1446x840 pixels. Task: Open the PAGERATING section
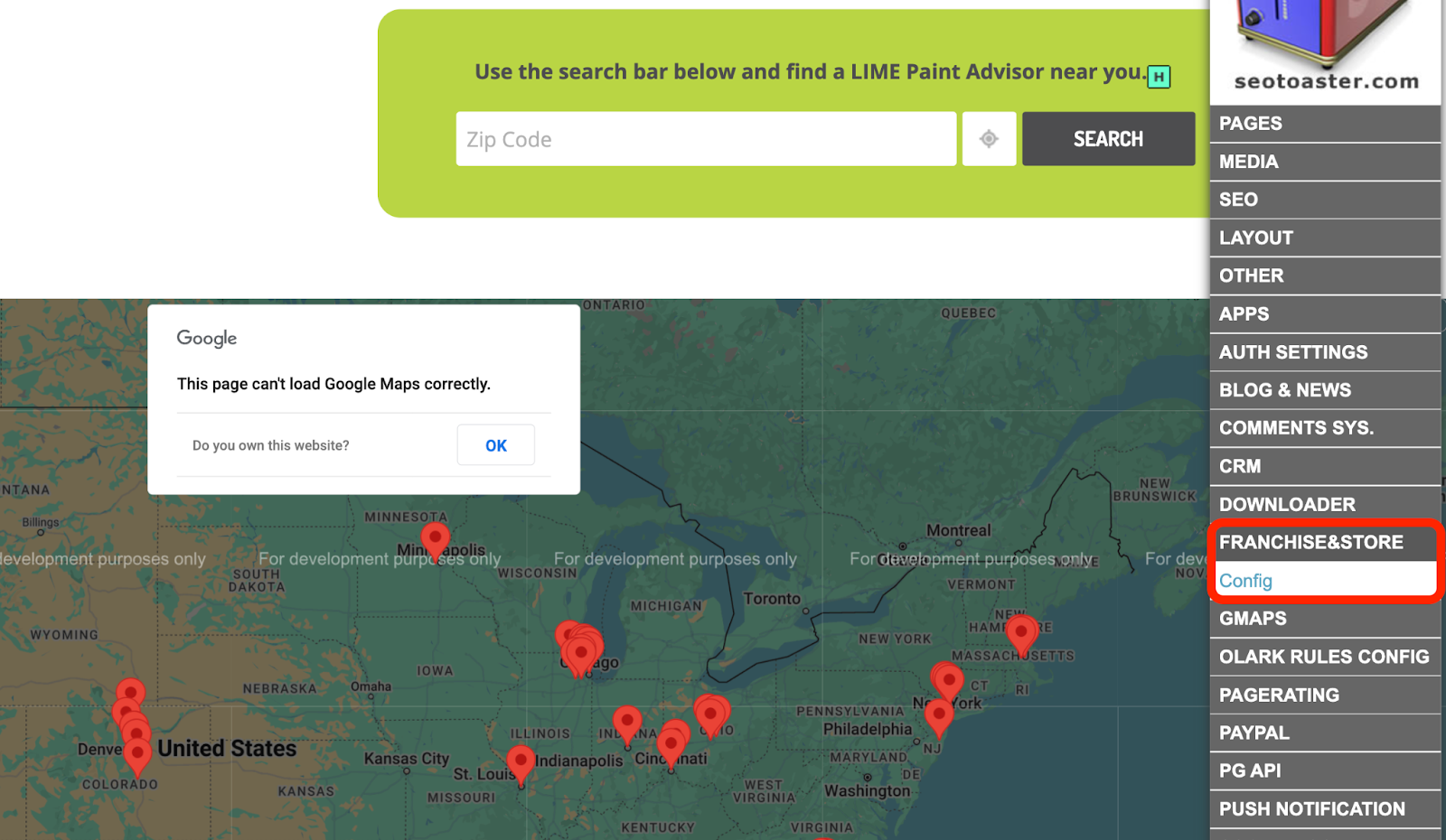[x=1325, y=695]
